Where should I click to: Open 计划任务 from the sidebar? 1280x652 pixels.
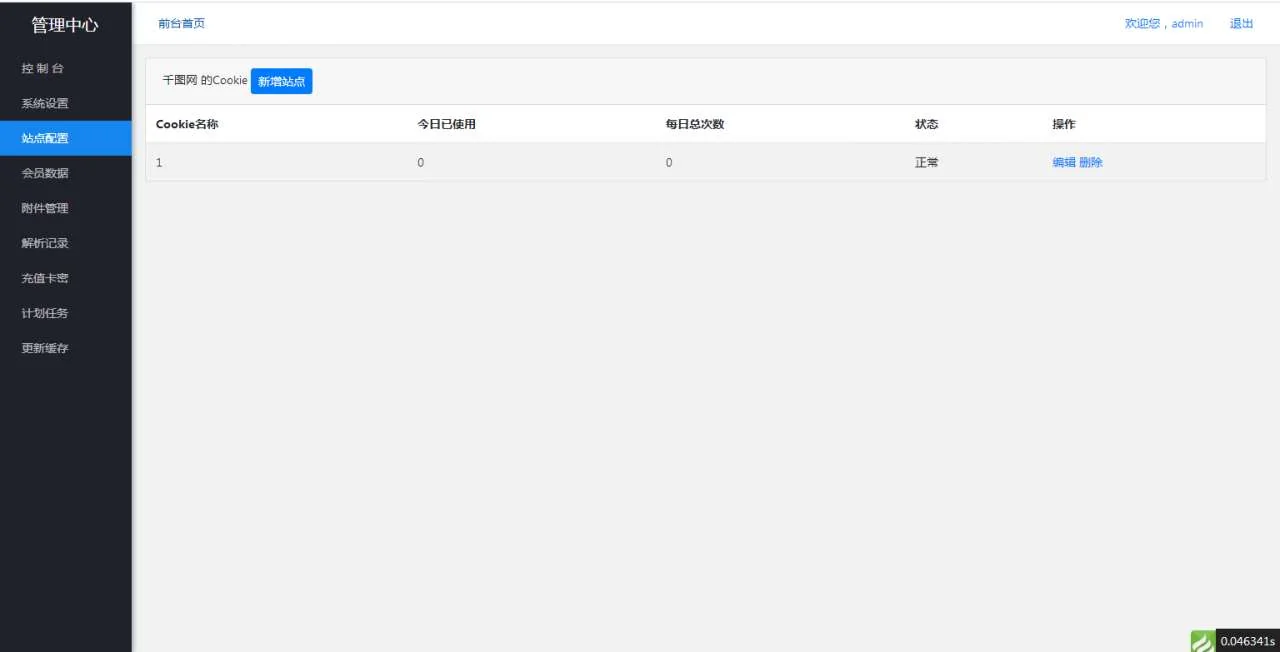point(45,314)
